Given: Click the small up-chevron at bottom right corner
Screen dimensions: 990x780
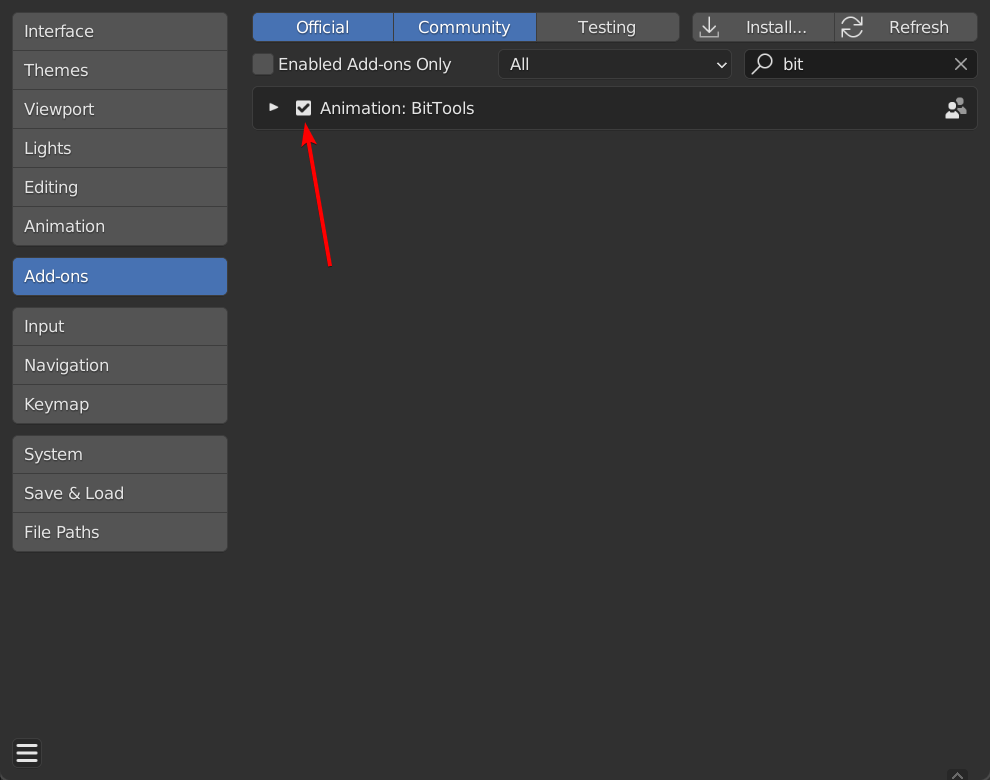Looking at the screenshot, I should (x=957, y=775).
